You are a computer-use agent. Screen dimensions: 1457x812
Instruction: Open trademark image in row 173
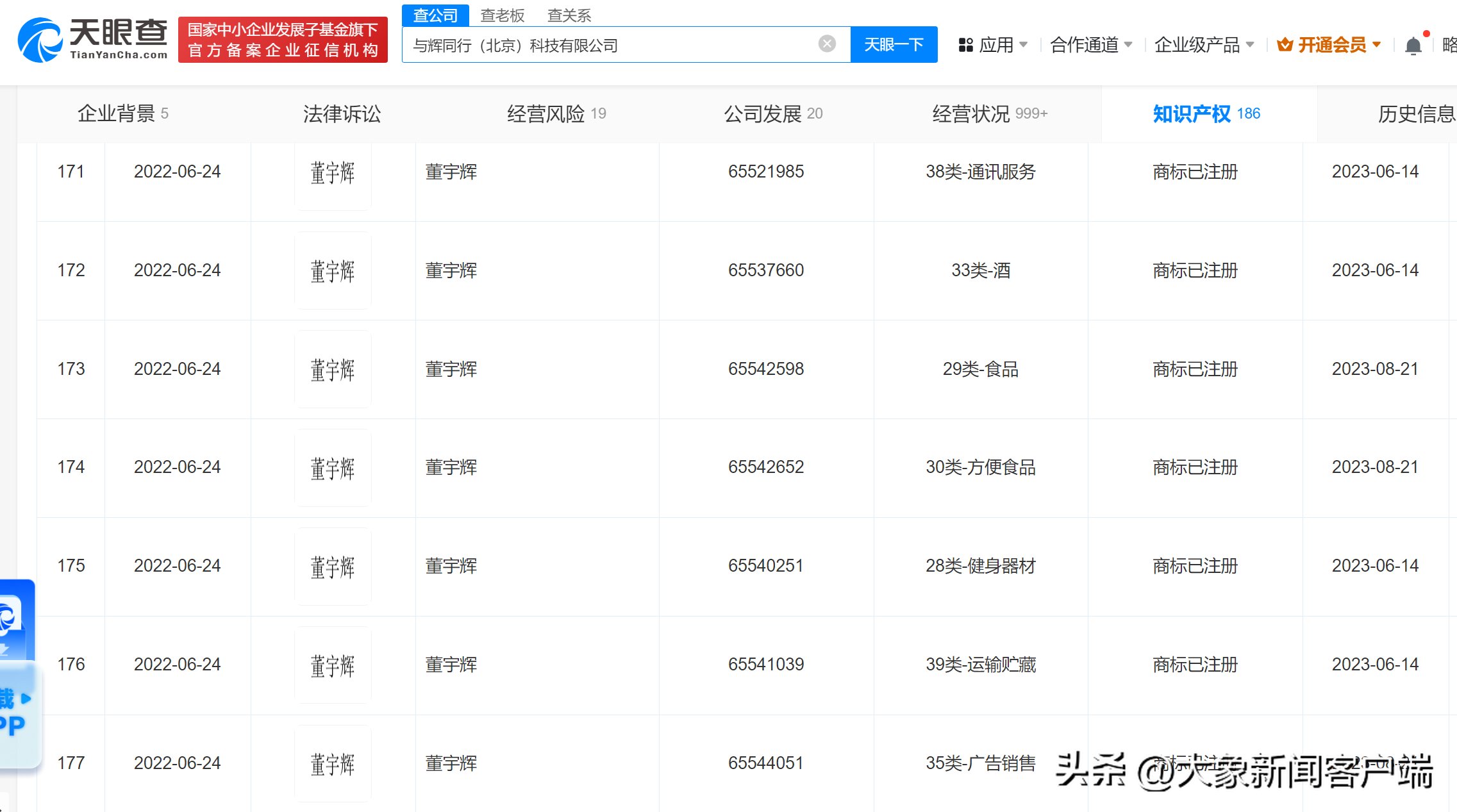tap(333, 369)
